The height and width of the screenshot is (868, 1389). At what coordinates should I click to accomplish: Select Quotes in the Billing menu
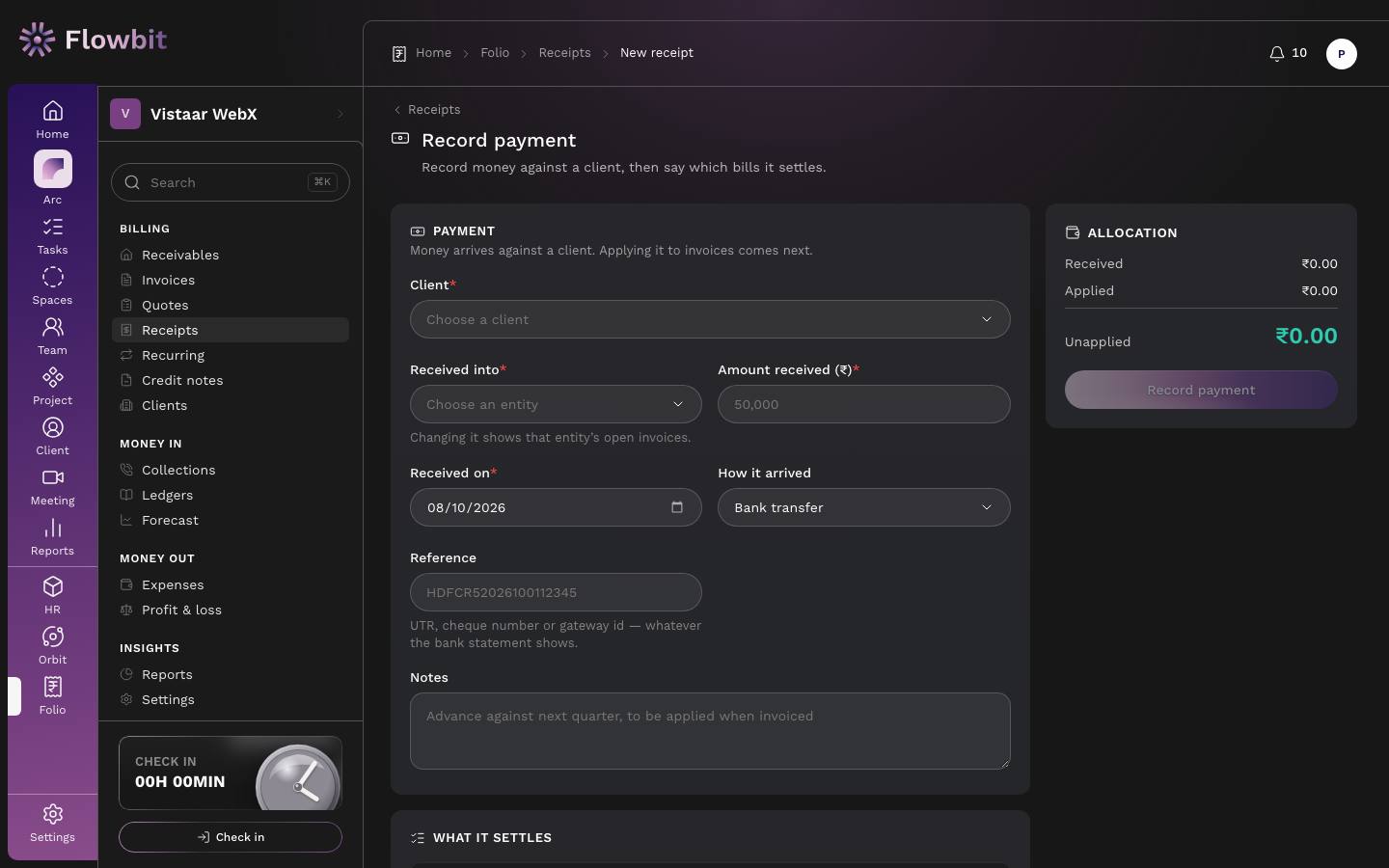pos(230,305)
